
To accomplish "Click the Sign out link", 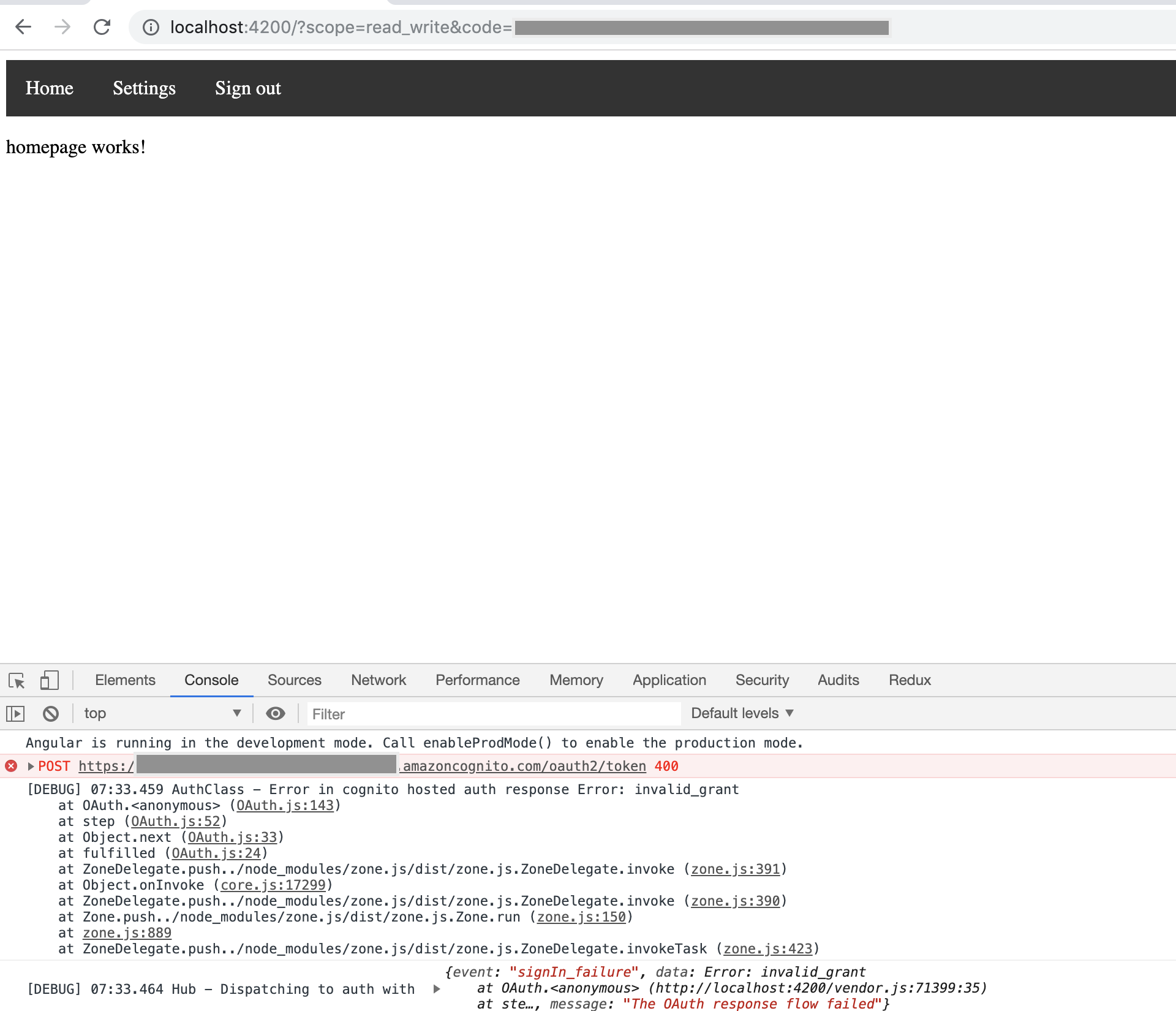I will [247, 88].
